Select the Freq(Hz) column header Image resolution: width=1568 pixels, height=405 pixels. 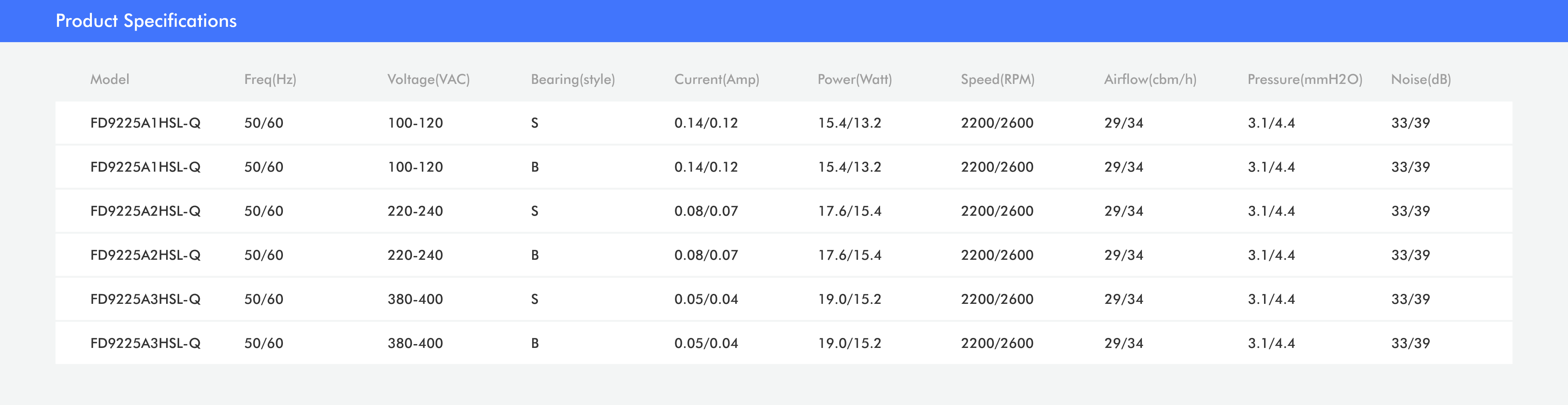coord(269,79)
